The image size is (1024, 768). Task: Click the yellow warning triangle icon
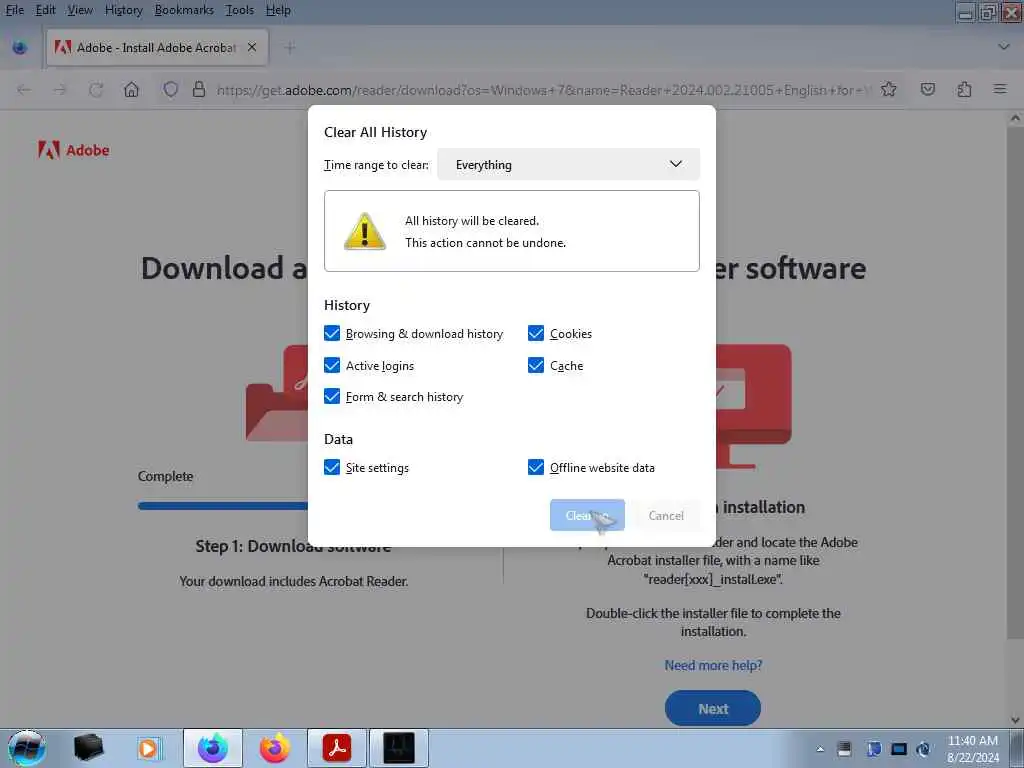(x=364, y=231)
